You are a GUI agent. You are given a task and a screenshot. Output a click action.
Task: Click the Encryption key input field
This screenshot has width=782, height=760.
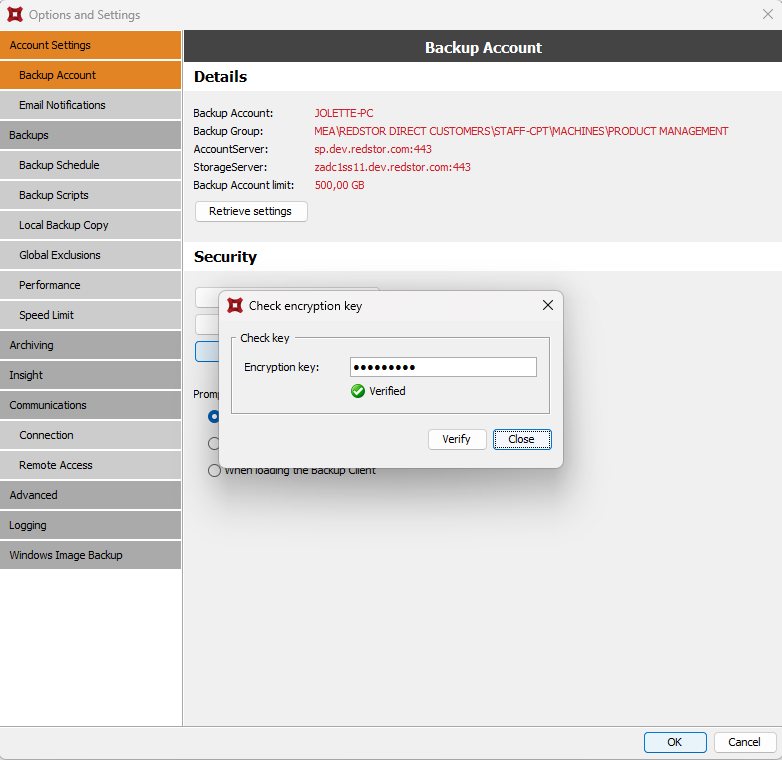[x=443, y=367]
